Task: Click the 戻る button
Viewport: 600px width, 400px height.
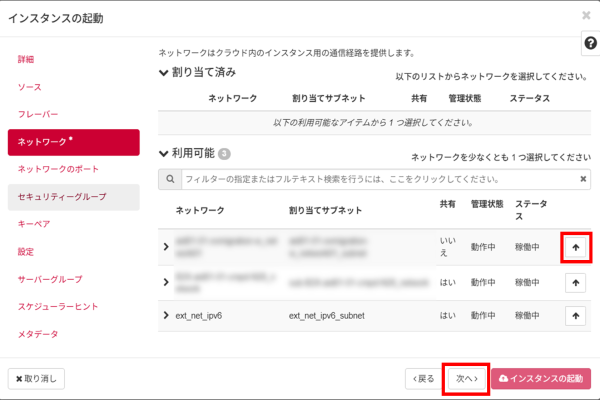Action: tap(422, 378)
